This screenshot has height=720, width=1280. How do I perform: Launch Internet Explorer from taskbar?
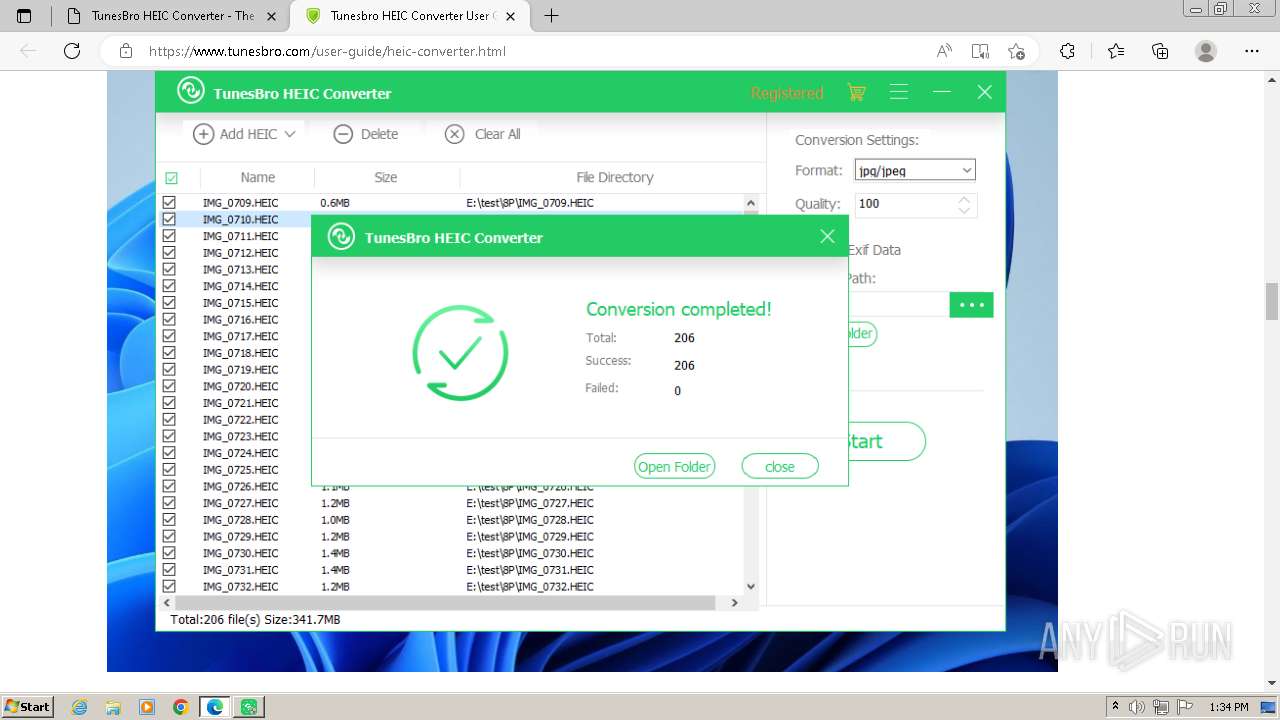(x=80, y=707)
